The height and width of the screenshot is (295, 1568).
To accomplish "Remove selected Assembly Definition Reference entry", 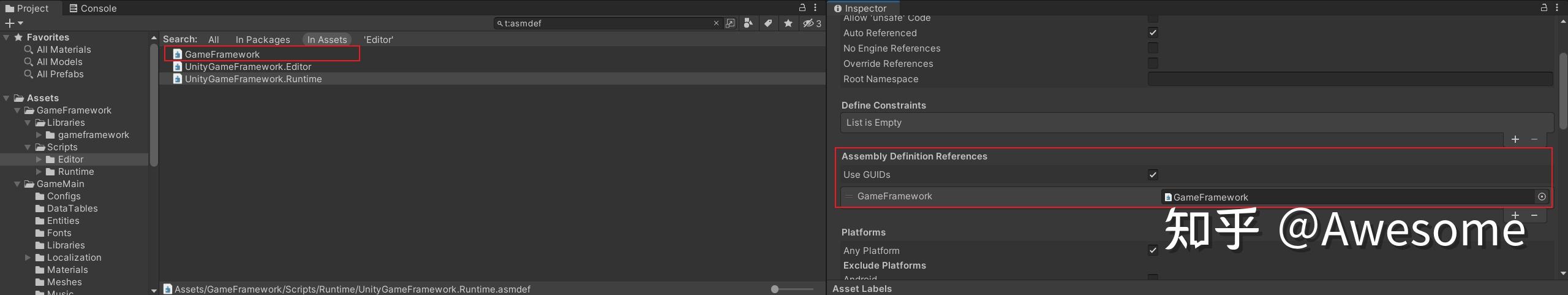I will coord(1534,215).
